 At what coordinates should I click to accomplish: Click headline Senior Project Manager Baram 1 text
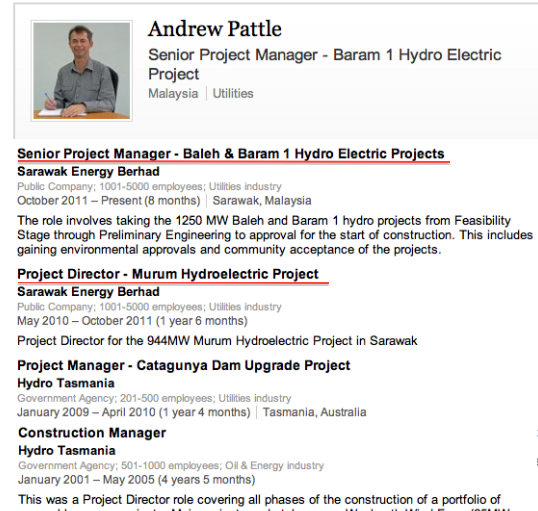coord(325,65)
